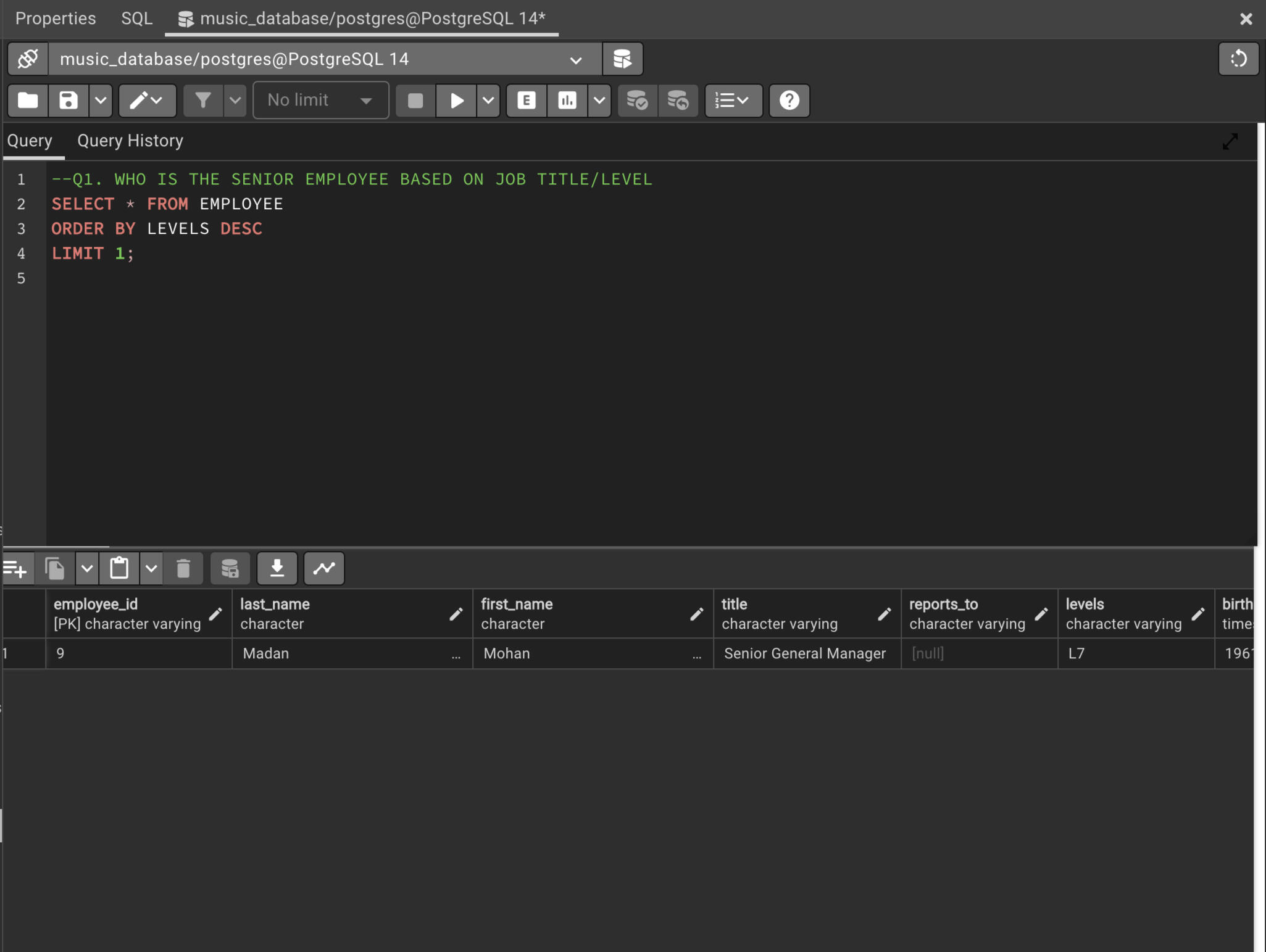Download the results as a file
Image resolution: width=1266 pixels, height=952 pixels.
coord(277,568)
